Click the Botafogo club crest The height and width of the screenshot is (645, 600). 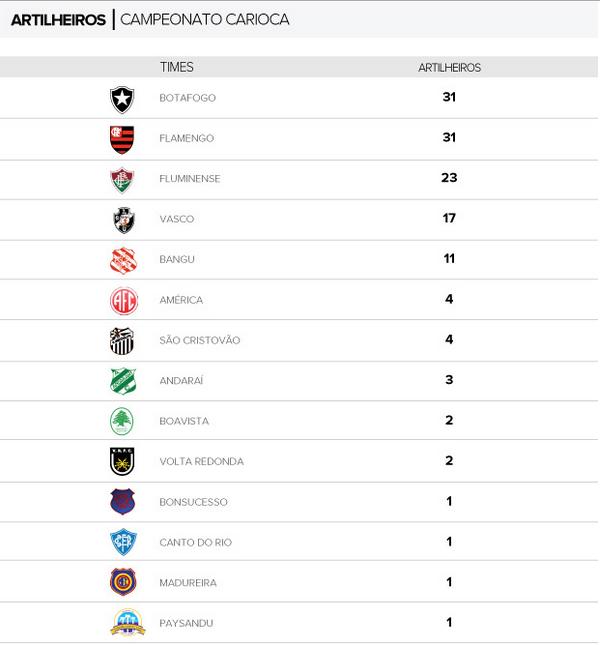click(122, 98)
